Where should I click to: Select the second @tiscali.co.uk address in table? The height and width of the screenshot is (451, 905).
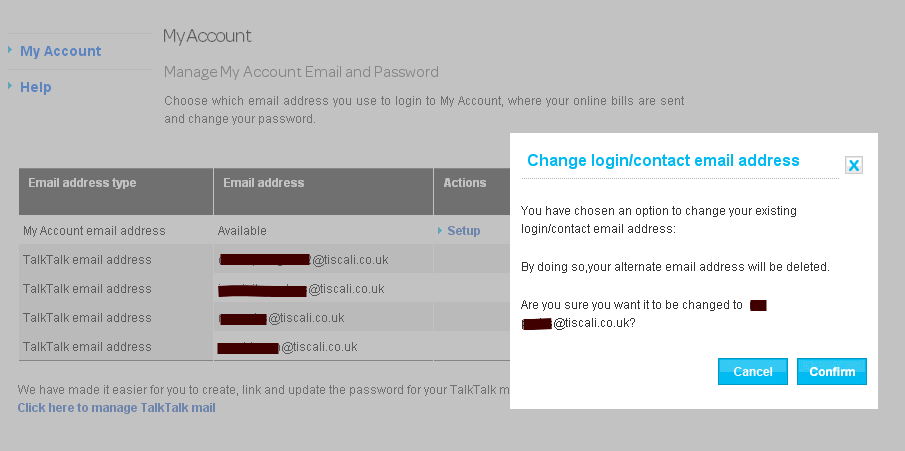[x=301, y=289]
